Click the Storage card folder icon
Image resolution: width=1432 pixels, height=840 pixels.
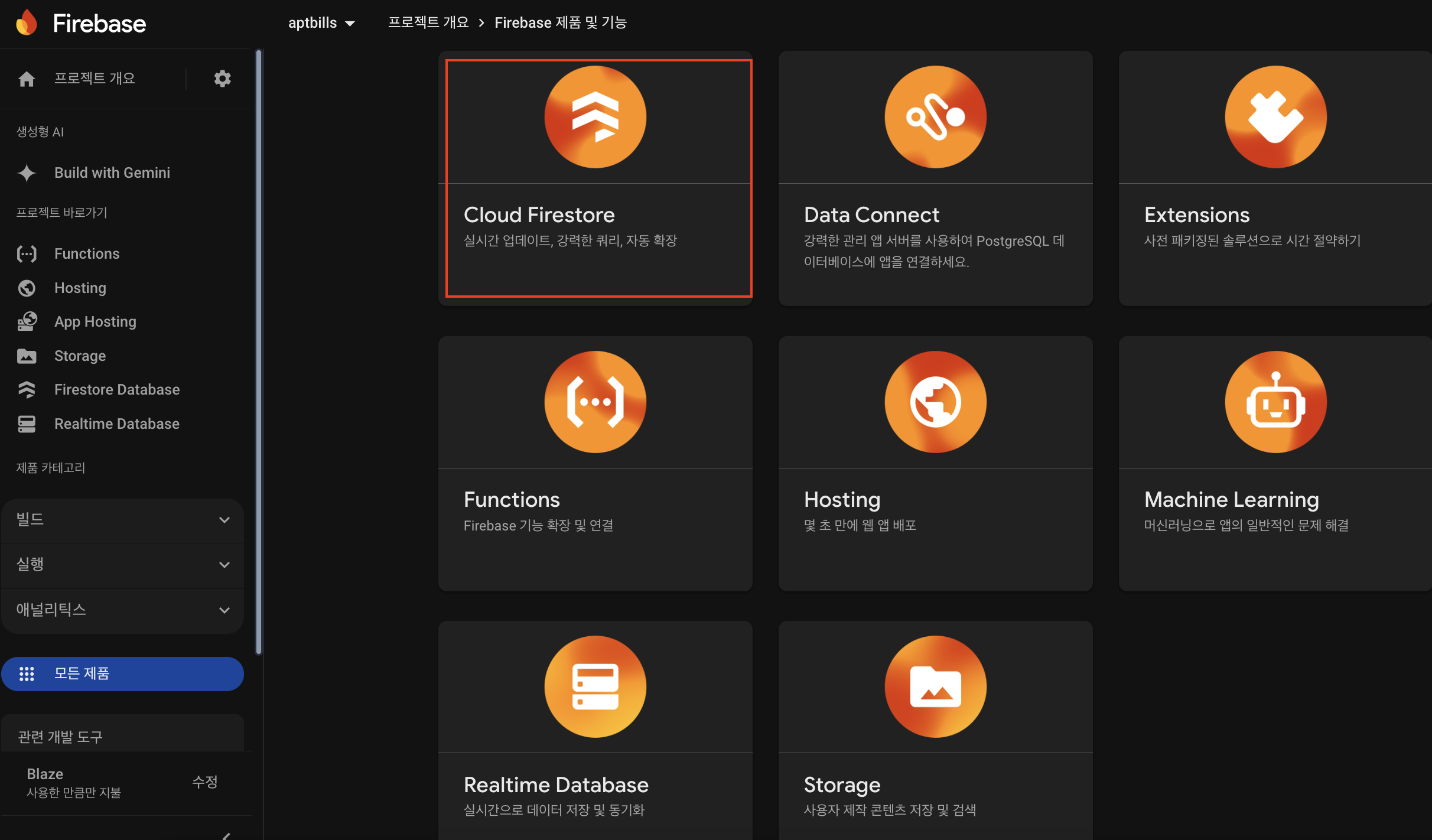tap(936, 687)
